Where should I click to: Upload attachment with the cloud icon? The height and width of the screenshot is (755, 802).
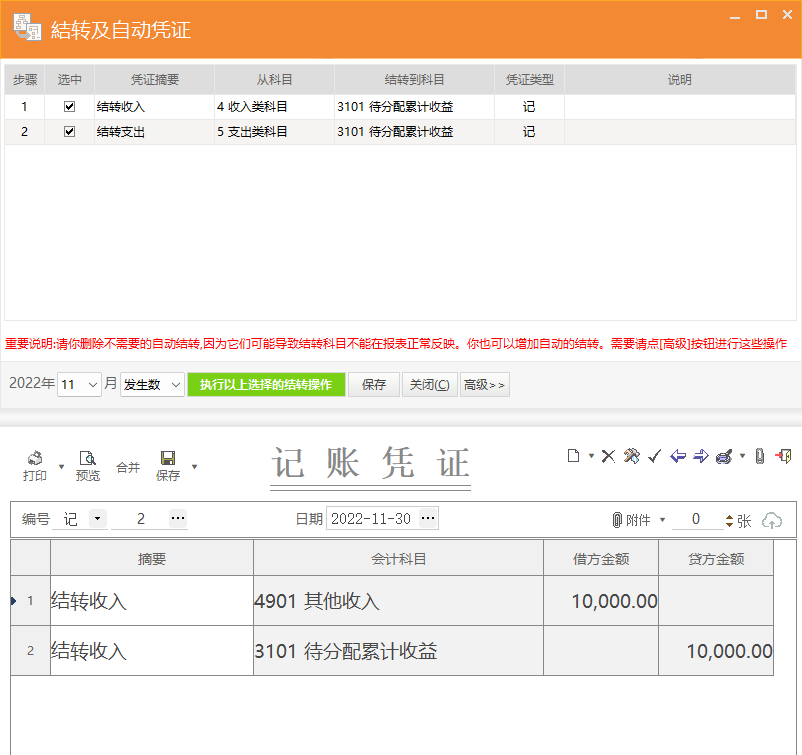(x=772, y=521)
